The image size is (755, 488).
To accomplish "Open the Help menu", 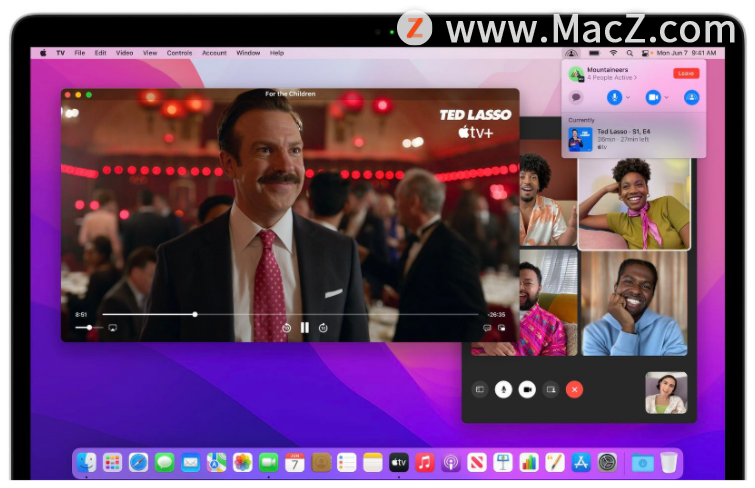I will (x=276, y=53).
